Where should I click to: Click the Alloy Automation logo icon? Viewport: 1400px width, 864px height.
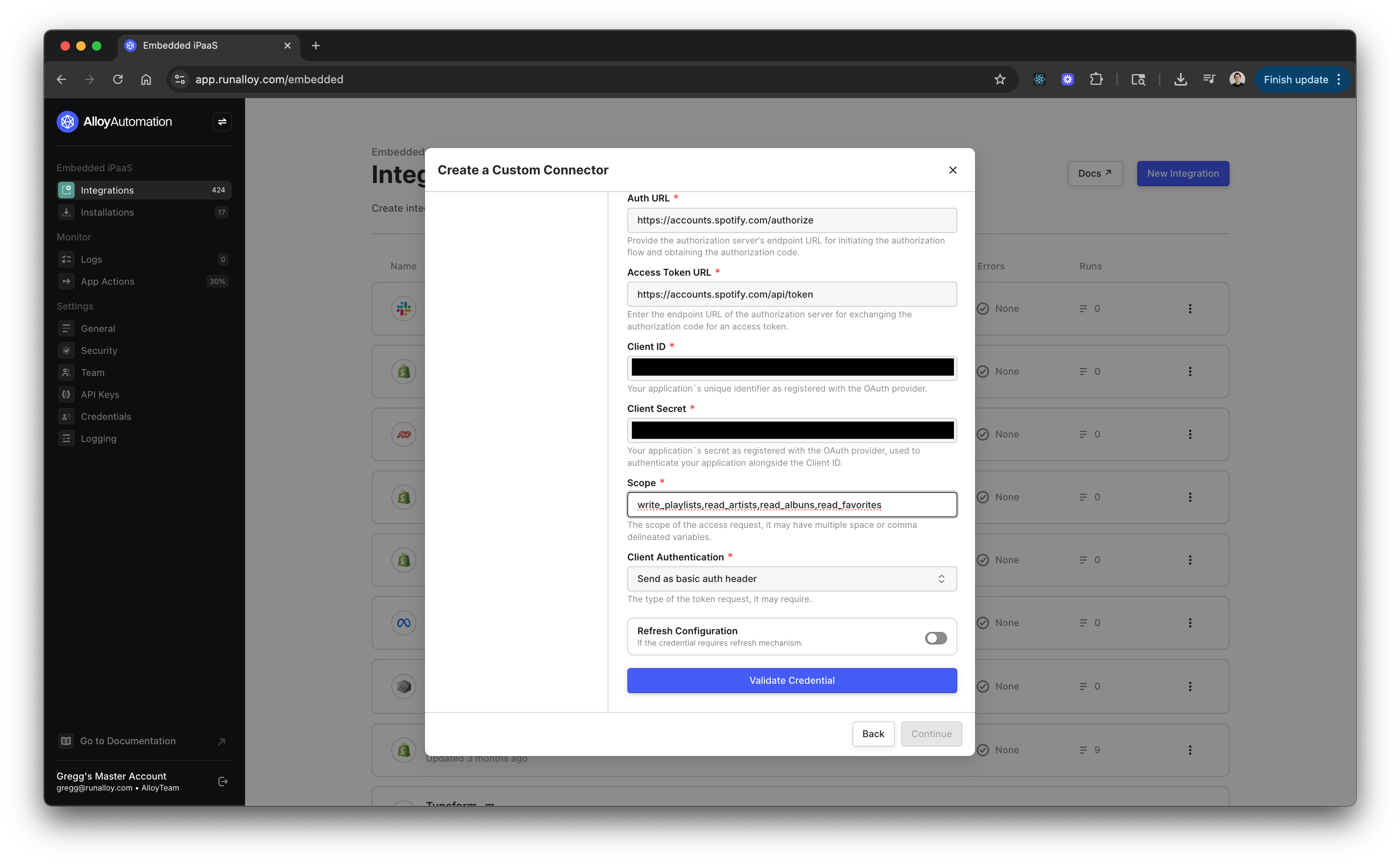[68, 122]
